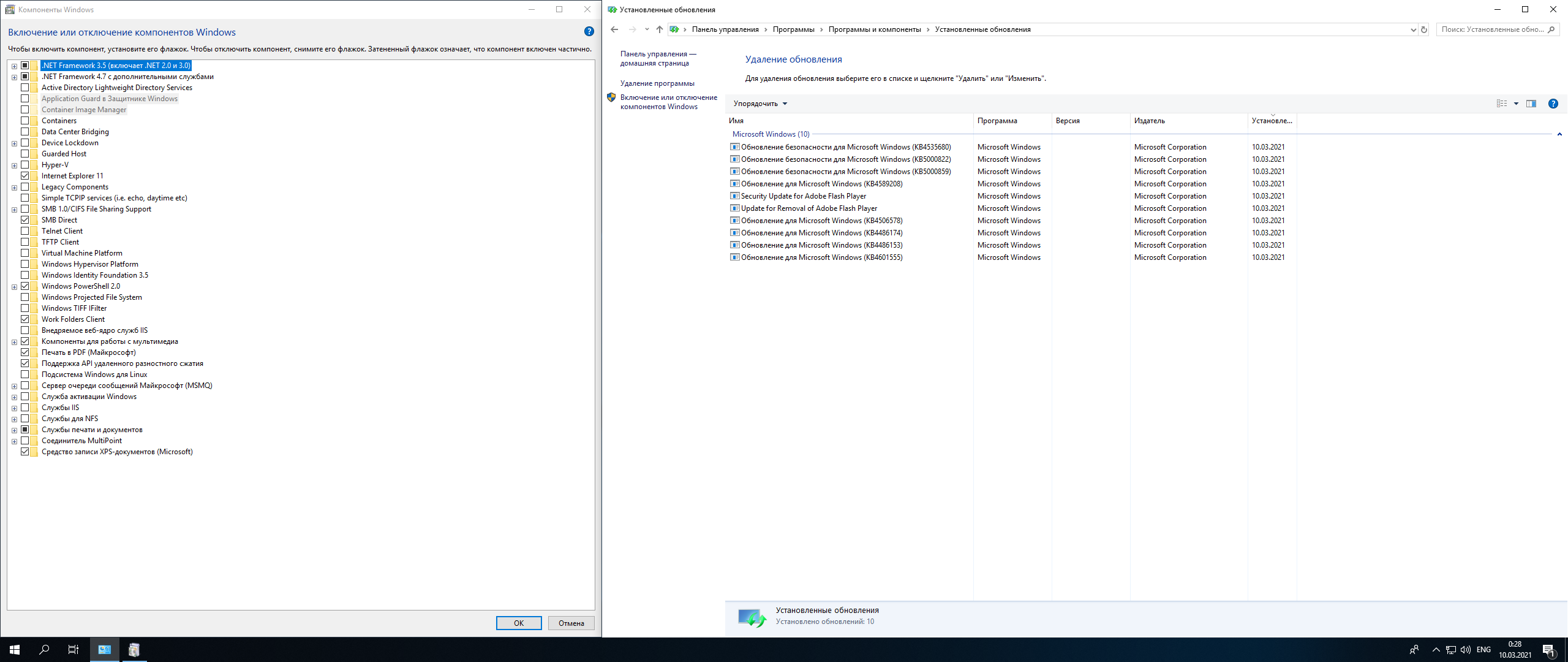The width and height of the screenshot is (1568, 662).
Task: Uncheck SMB Direct component
Action: (x=25, y=220)
